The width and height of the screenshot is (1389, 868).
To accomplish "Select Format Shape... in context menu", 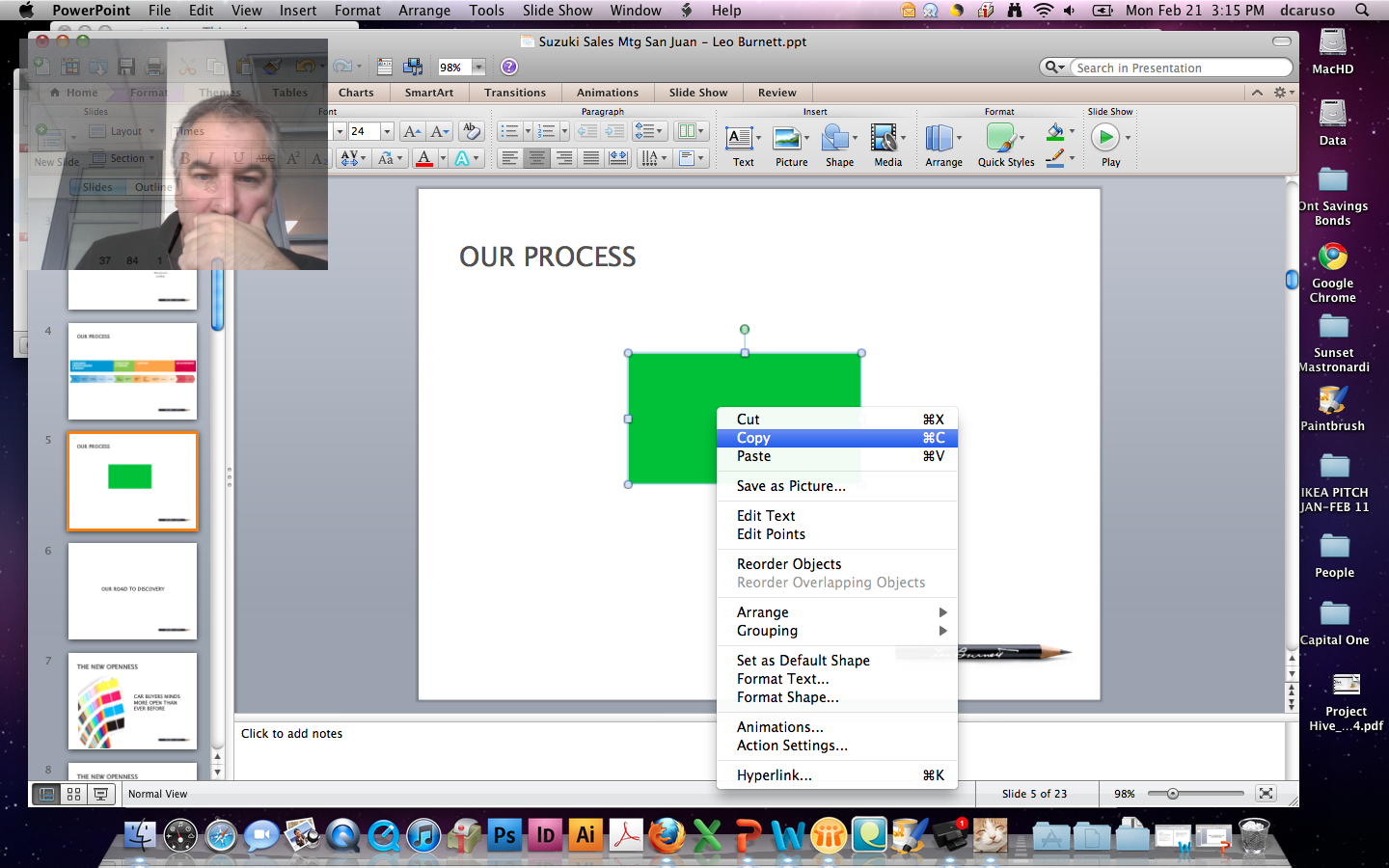I will pyautogui.click(x=787, y=697).
